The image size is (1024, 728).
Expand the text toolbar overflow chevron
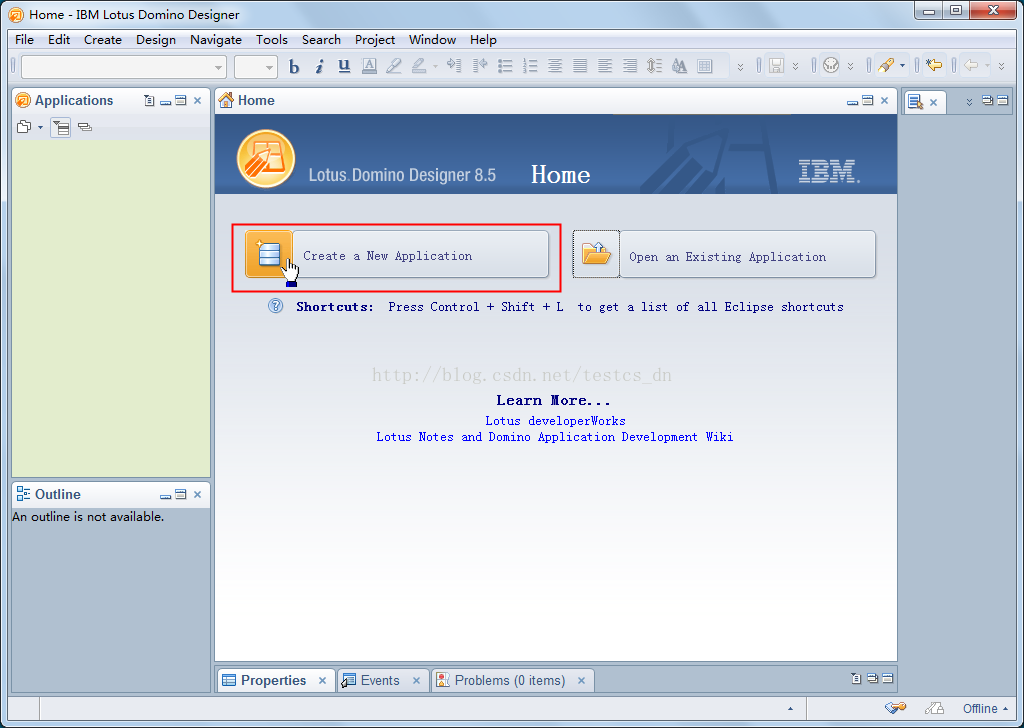(x=740, y=67)
